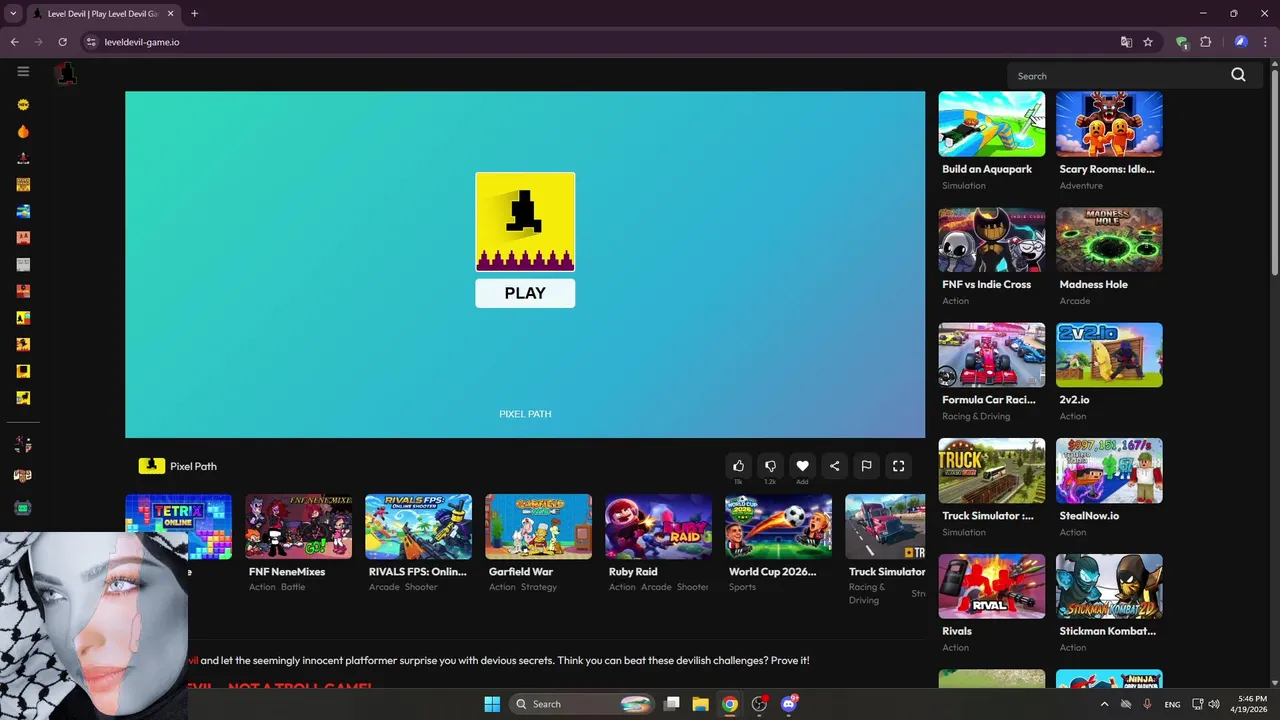Viewport: 1280px width, 720px height.
Task: Open Tetrix Online game thumbnail
Action: point(178,526)
